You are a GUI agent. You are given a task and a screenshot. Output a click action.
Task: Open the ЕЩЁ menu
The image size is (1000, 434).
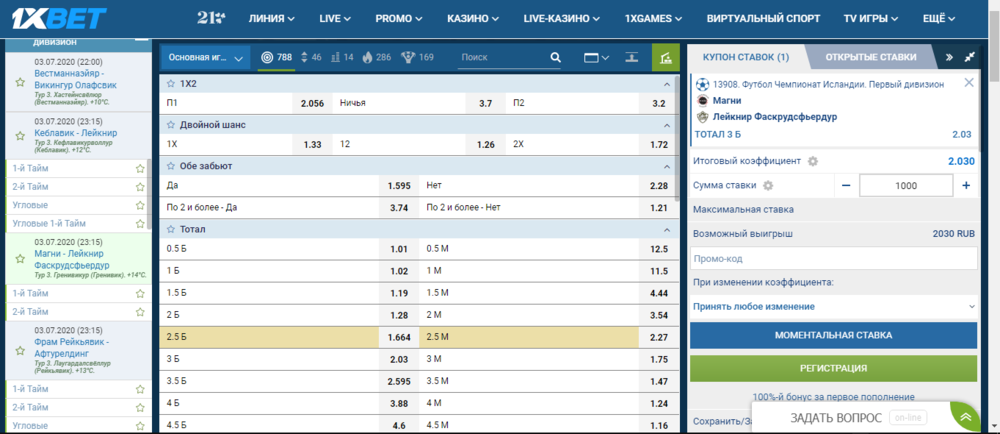pos(939,18)
